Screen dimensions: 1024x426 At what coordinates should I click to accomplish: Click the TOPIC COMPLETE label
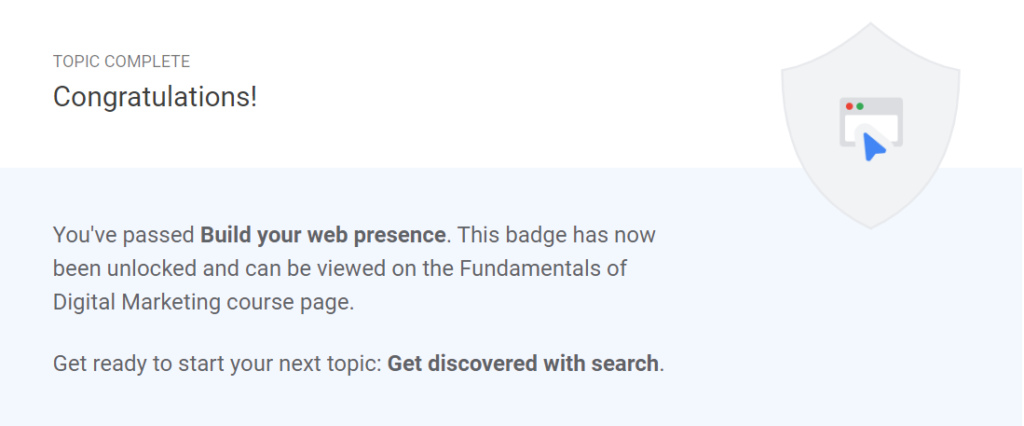click(x=121, y=62)
